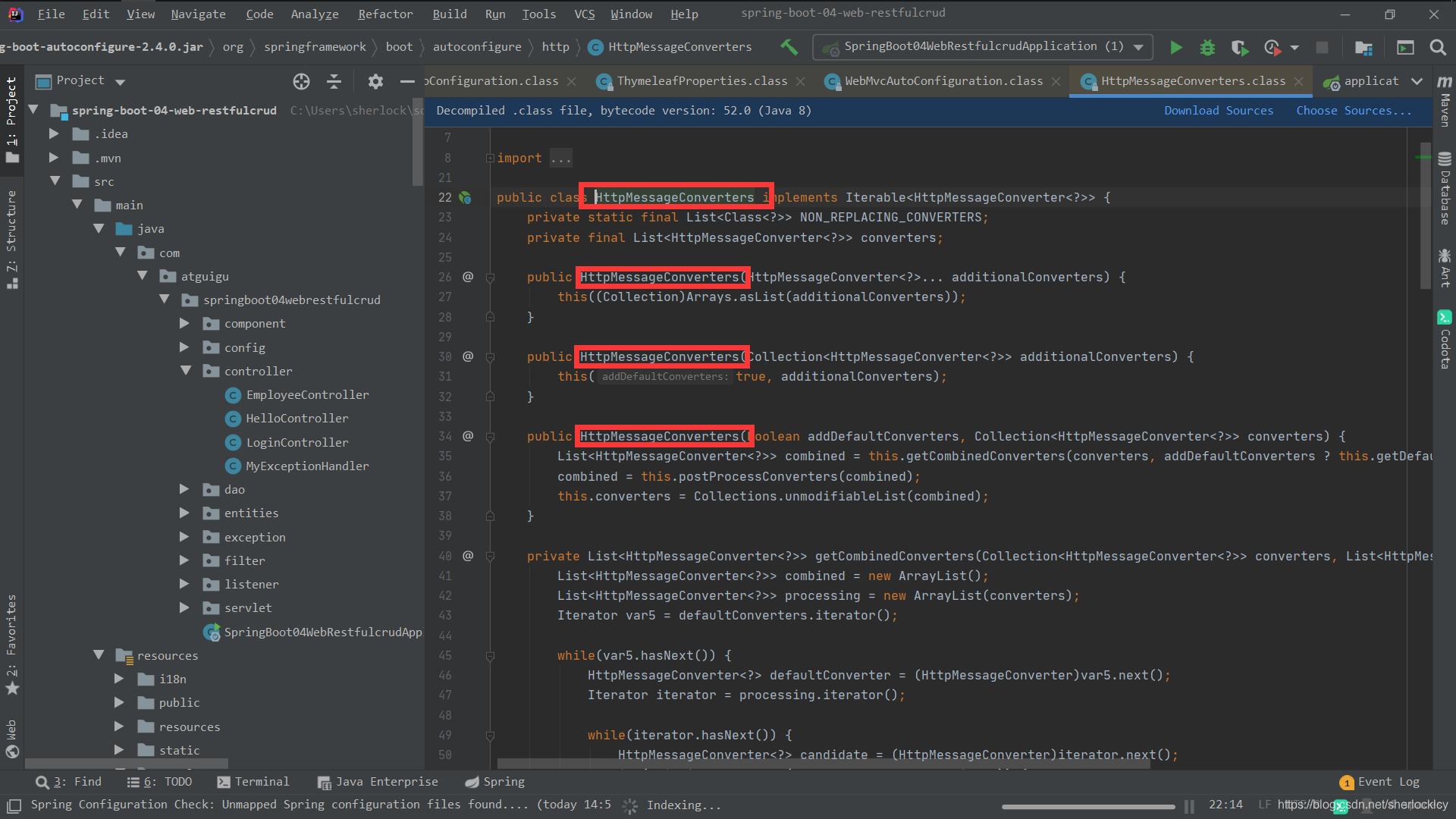
Task: Open the VCS menu
Action: point(584,14)
